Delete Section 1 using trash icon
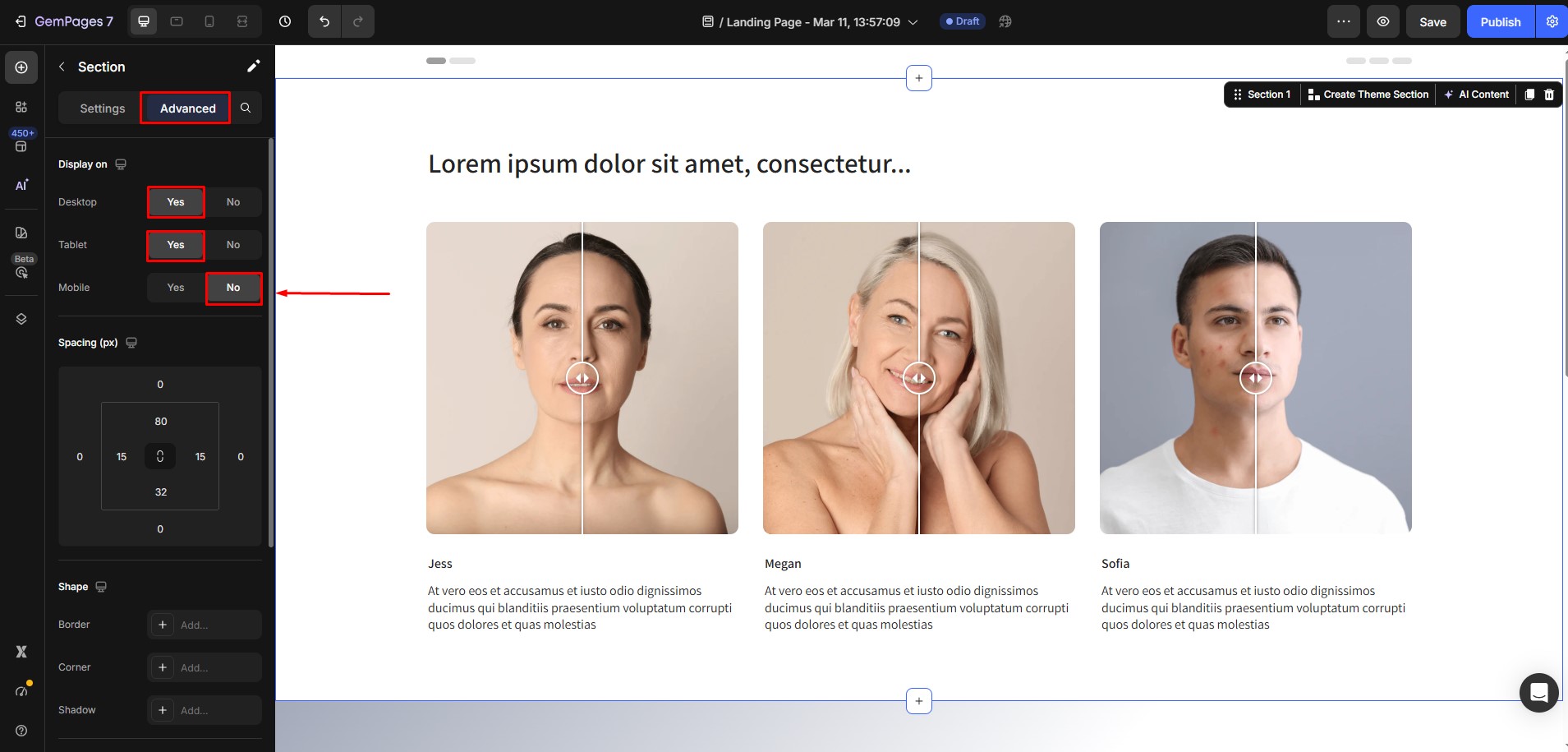The image size is (1568, 752). (x=1549, y=95)
